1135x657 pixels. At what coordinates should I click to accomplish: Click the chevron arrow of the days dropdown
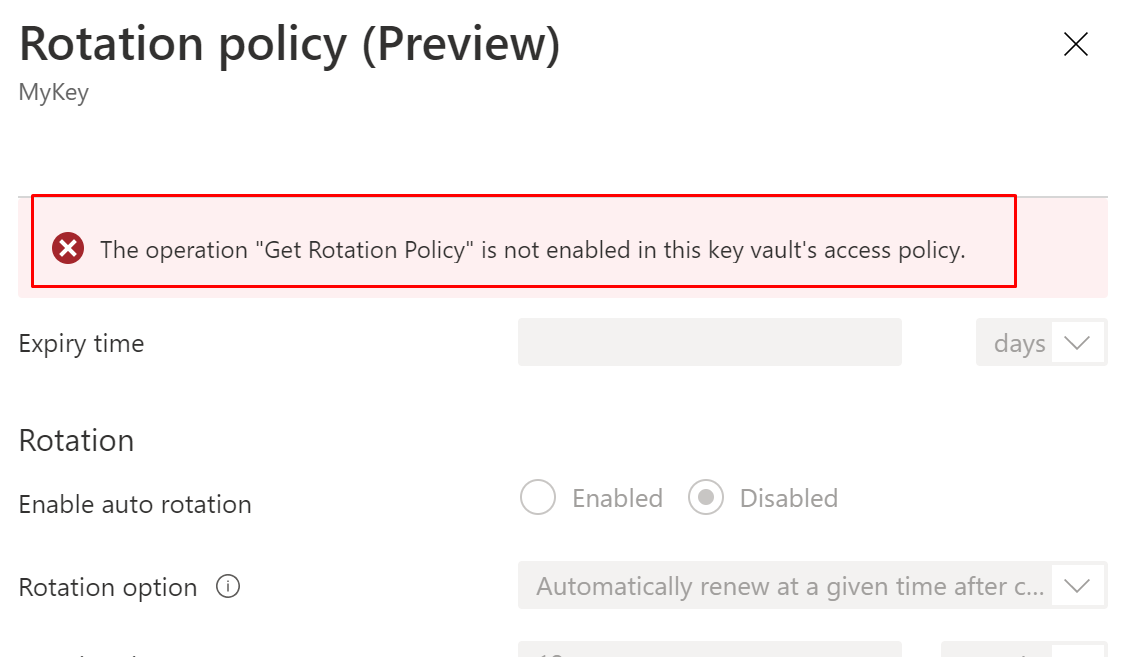[1077, 343]
